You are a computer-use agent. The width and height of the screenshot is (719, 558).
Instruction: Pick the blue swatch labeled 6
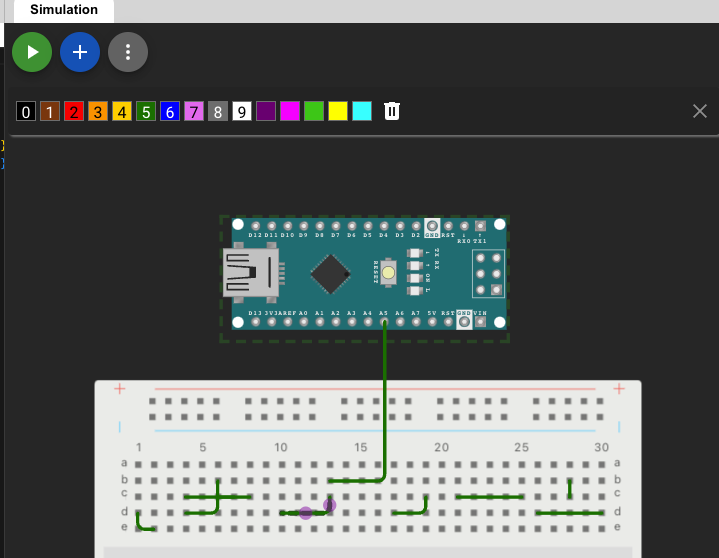tap(170, 111)
